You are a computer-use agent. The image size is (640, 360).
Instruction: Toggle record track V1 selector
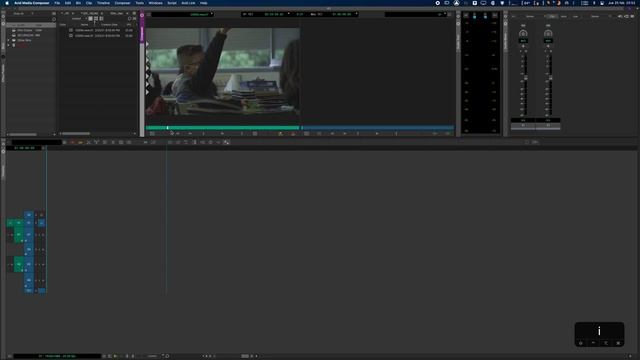click(x=29, y=223)
